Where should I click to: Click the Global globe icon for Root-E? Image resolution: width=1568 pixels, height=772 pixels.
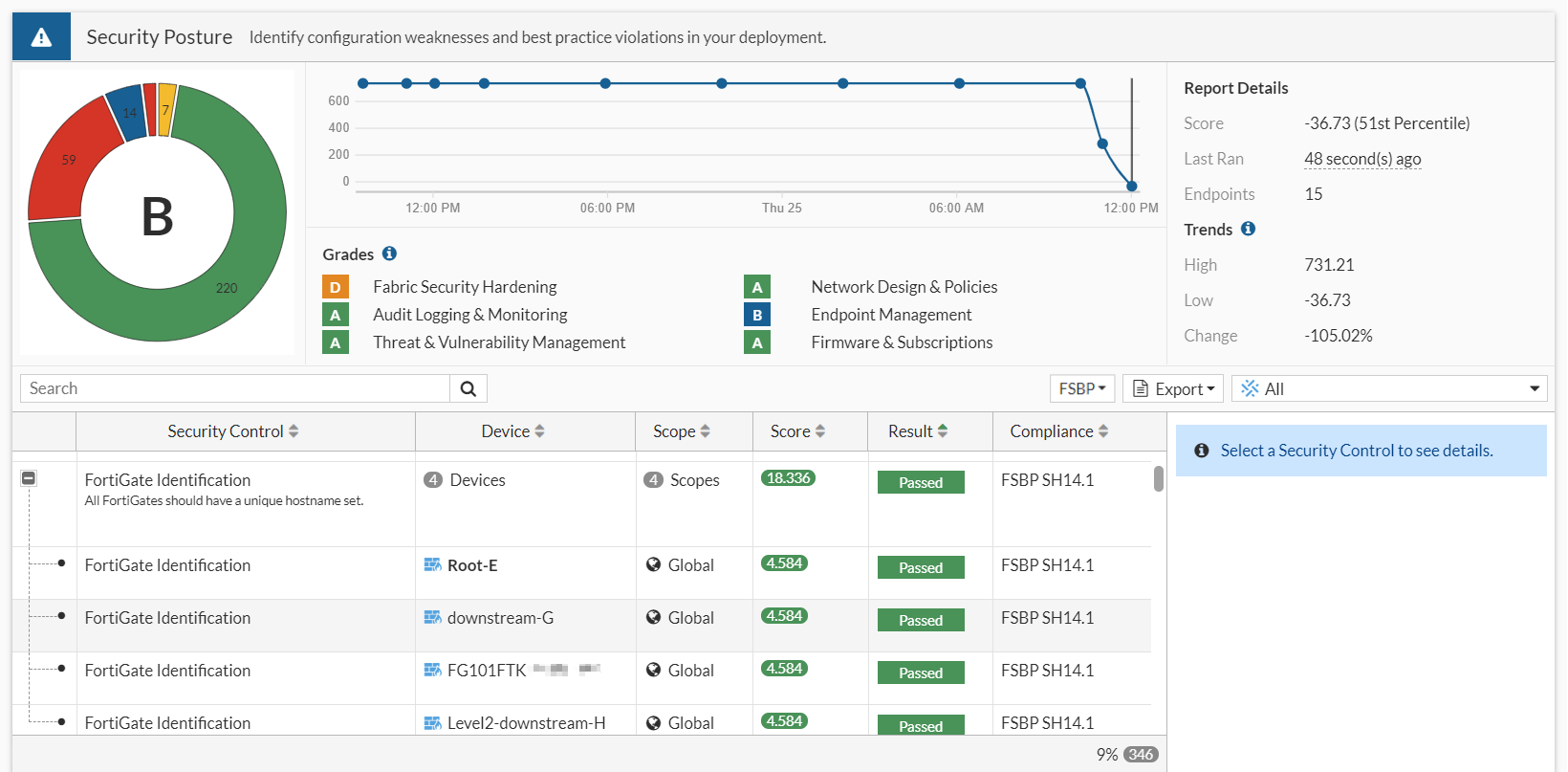point(654,565)
